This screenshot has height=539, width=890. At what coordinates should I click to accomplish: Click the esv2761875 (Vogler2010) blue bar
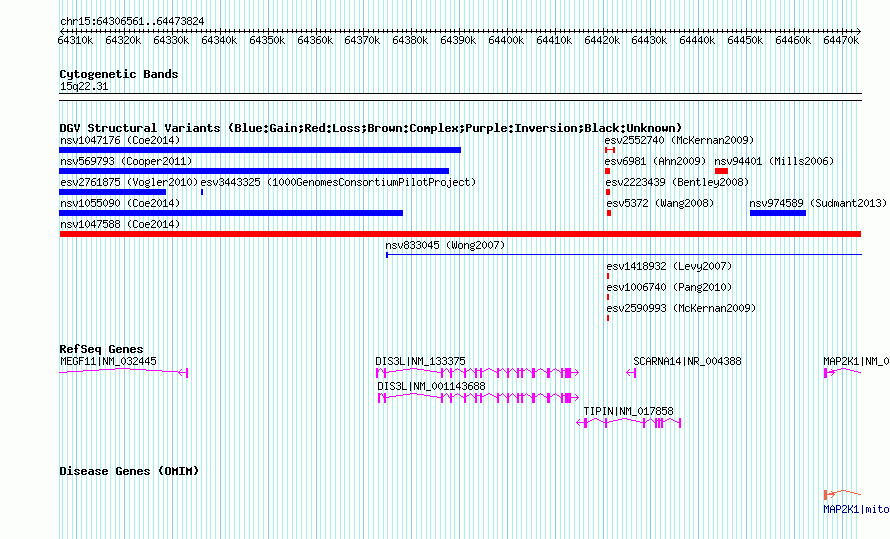(112, 192)
